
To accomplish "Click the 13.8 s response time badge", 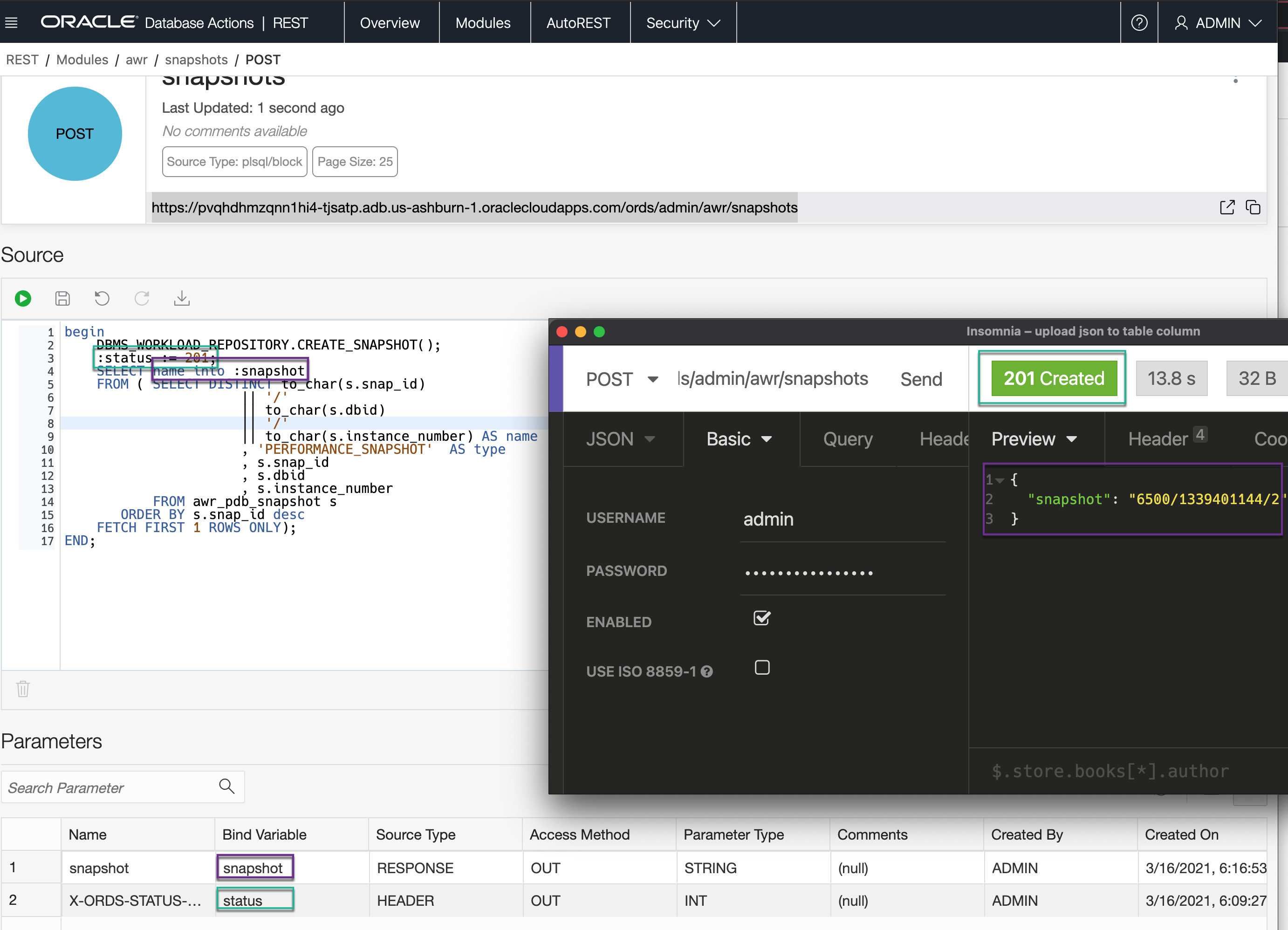I will [x=1171, y=378].
